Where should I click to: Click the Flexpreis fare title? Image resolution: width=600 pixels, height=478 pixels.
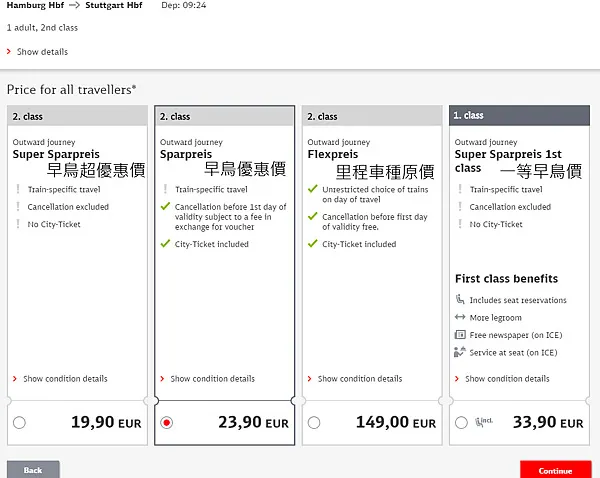tap(333, 154)
